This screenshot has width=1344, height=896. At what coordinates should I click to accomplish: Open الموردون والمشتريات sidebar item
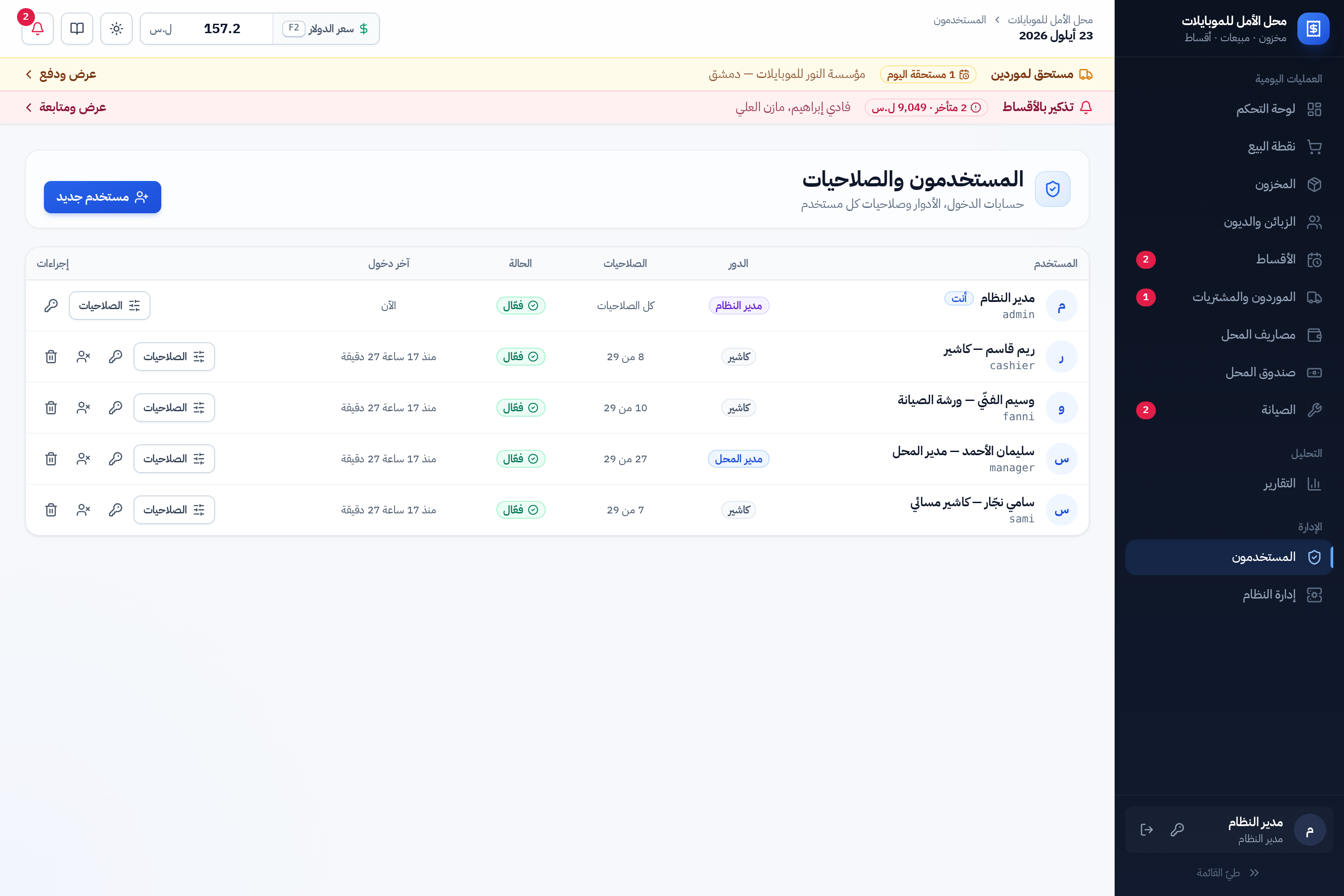(x=1229, y=297)
